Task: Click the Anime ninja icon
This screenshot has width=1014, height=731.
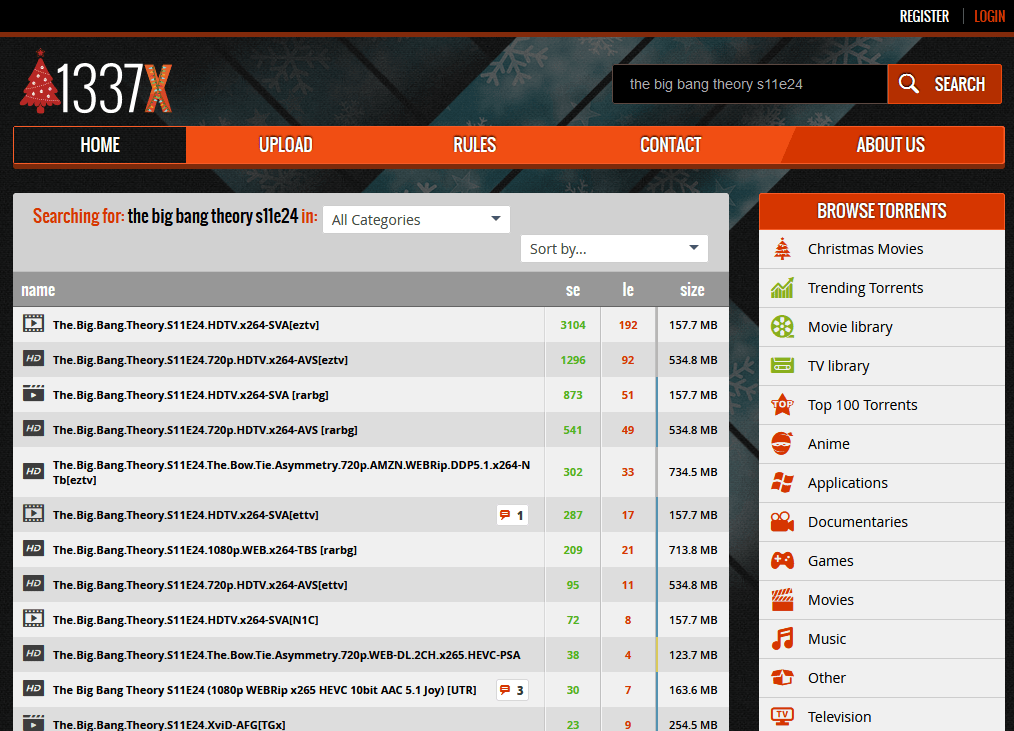Action: point(782,444)
